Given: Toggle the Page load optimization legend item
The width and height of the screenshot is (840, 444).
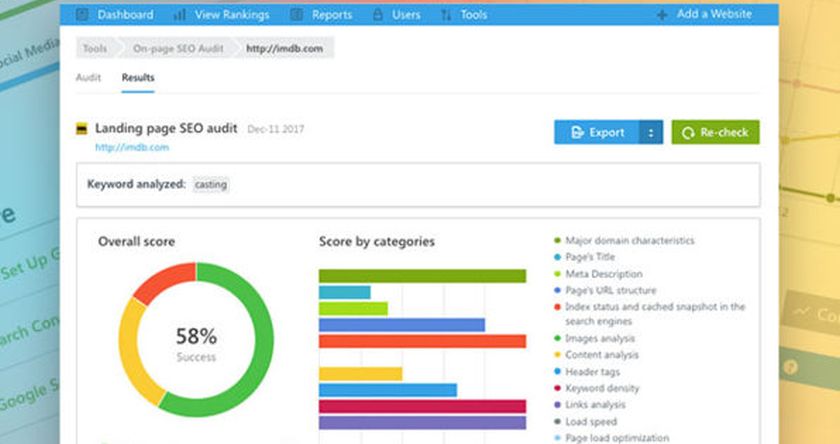Looking at the screenshot, I should [x=611, y=438].
